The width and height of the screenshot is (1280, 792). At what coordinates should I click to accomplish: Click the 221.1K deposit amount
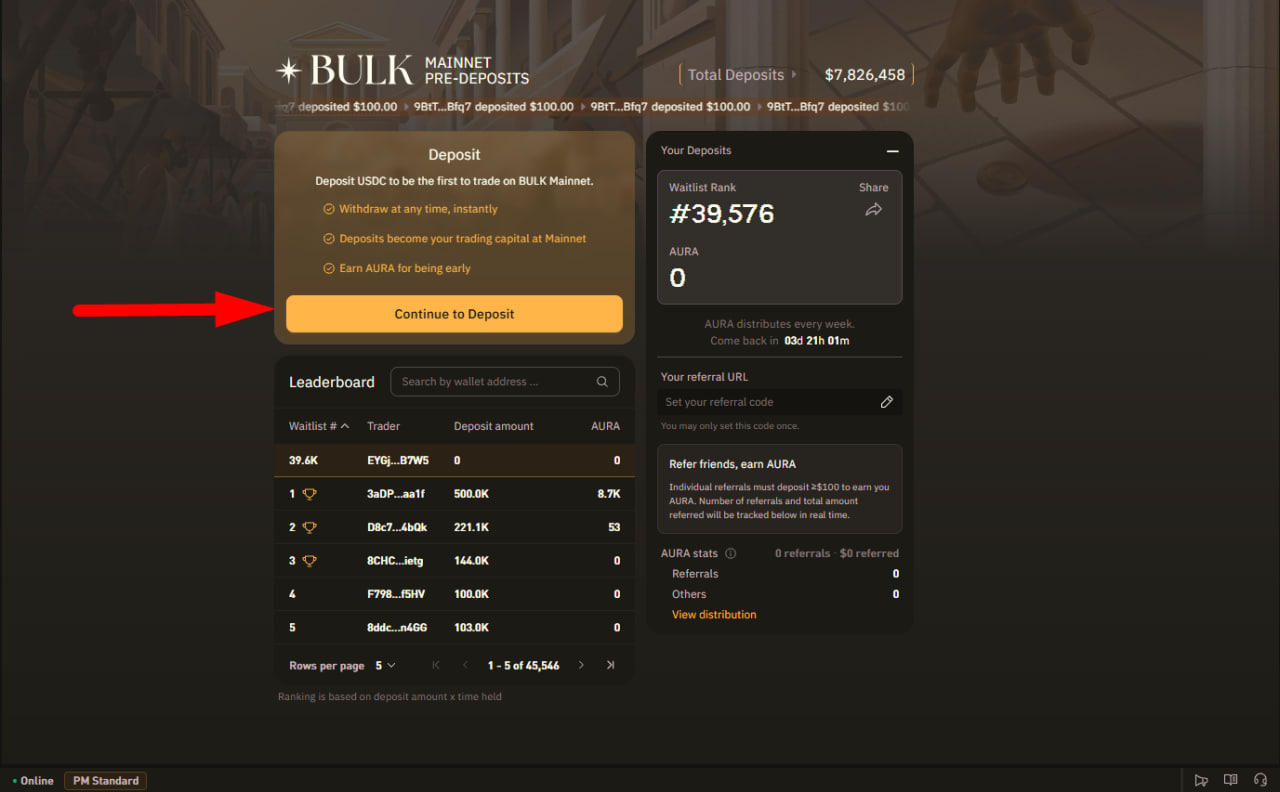pyautogui.click(x=471, y=527)
